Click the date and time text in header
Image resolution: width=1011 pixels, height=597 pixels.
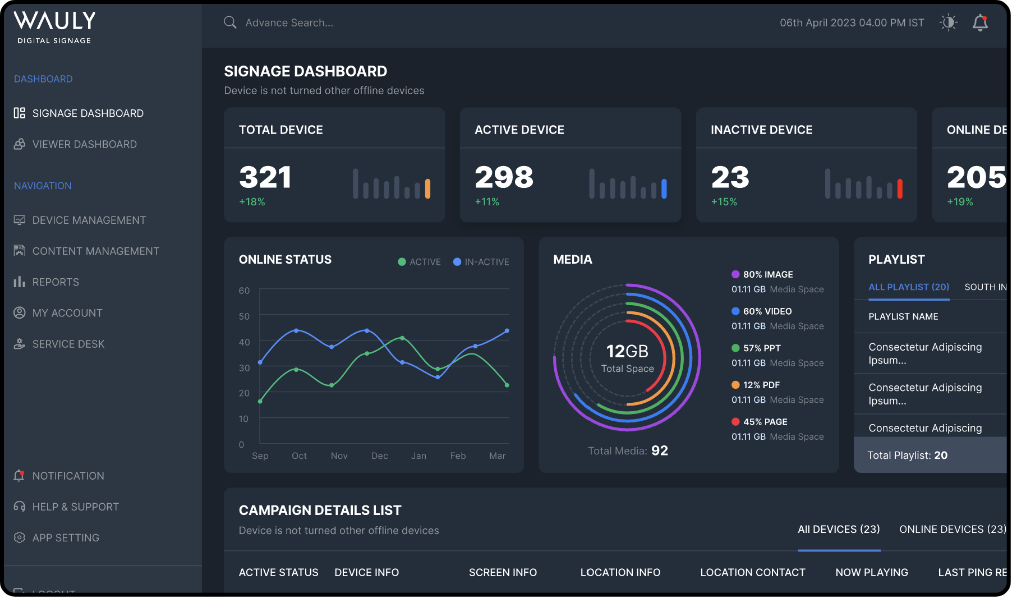852,23
